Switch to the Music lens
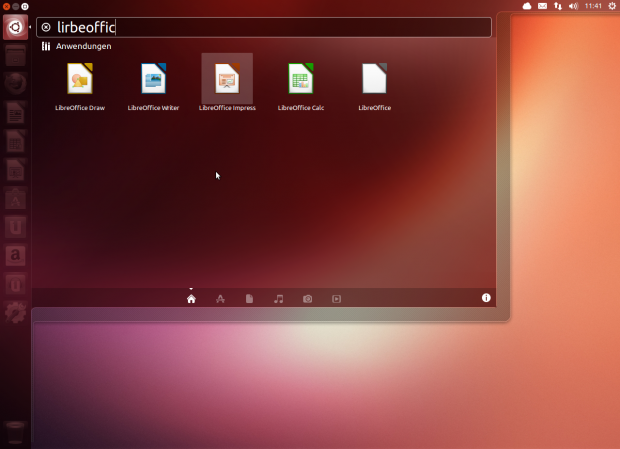The image size is (620, 449). pos(278,299)
